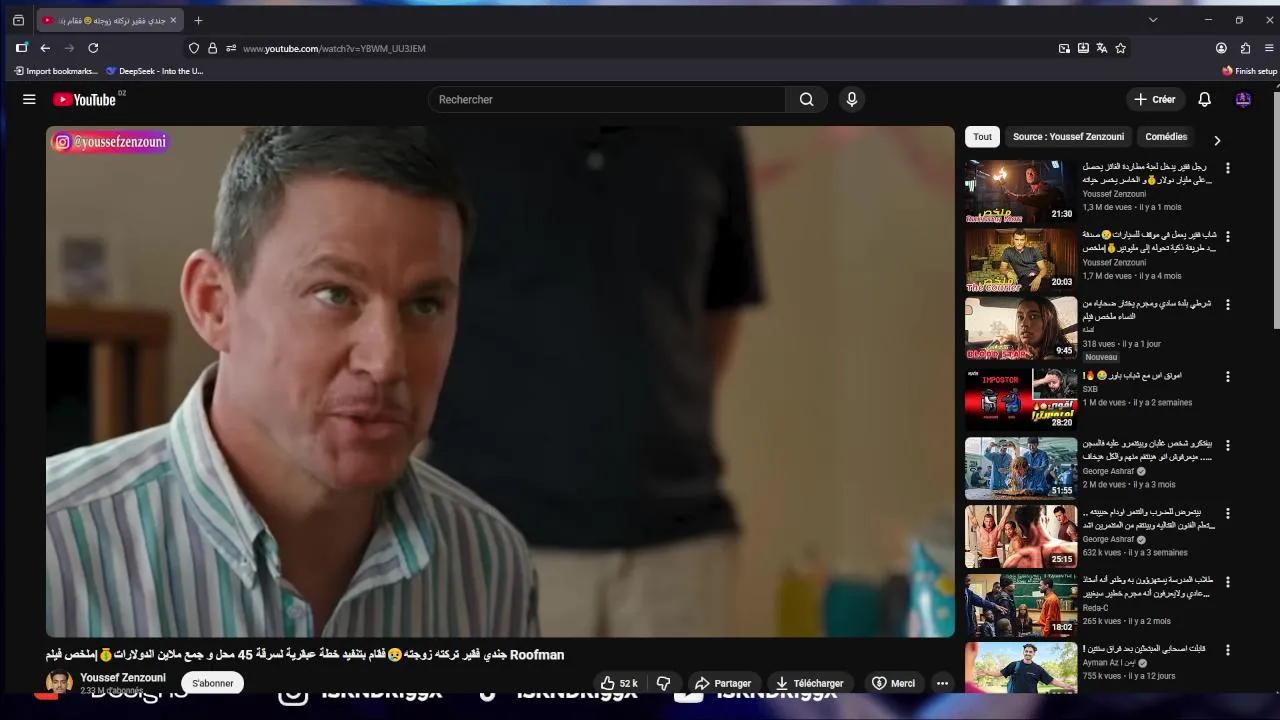Open the 51:55 George Ashraf video thumbnail
This screenshot has height=720, width=1280.
click(x=1021, y=468)
